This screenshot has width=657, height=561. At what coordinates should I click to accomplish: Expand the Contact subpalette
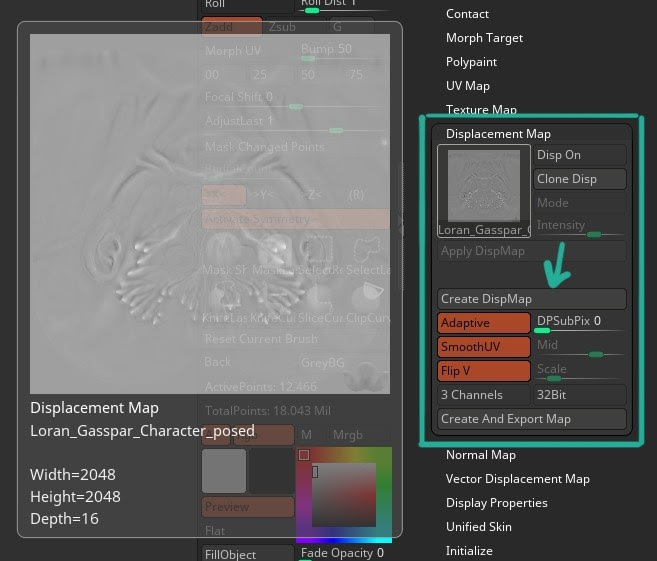point(467,14)
